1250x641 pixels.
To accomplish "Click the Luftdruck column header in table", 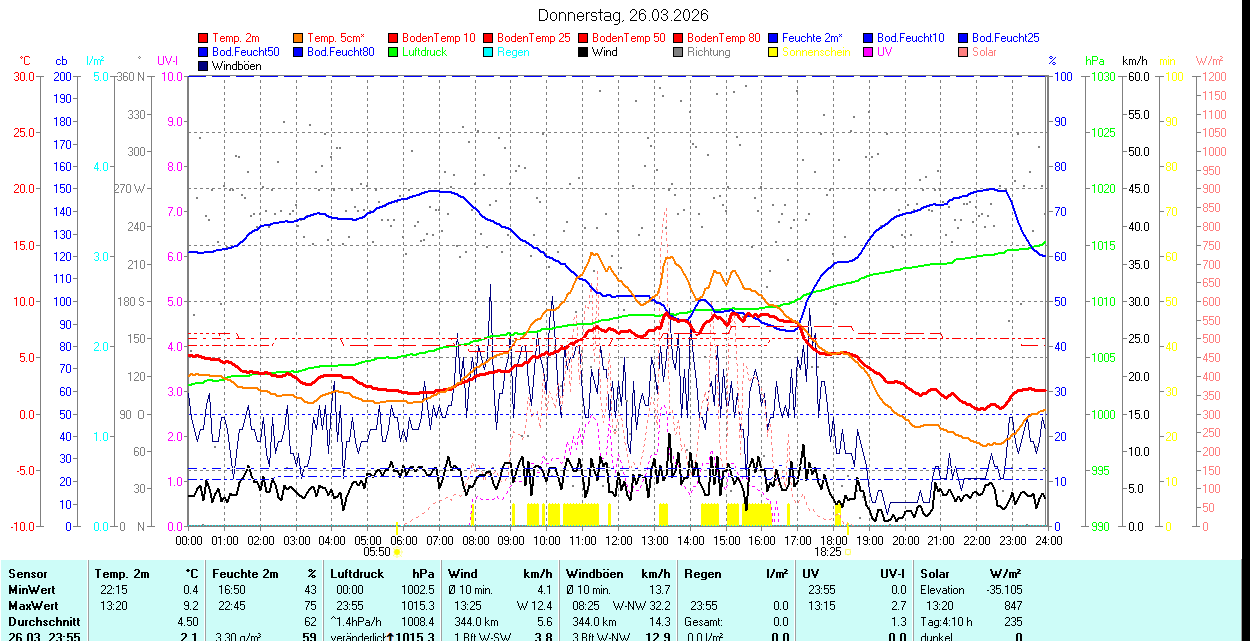I will coord(357,574).
